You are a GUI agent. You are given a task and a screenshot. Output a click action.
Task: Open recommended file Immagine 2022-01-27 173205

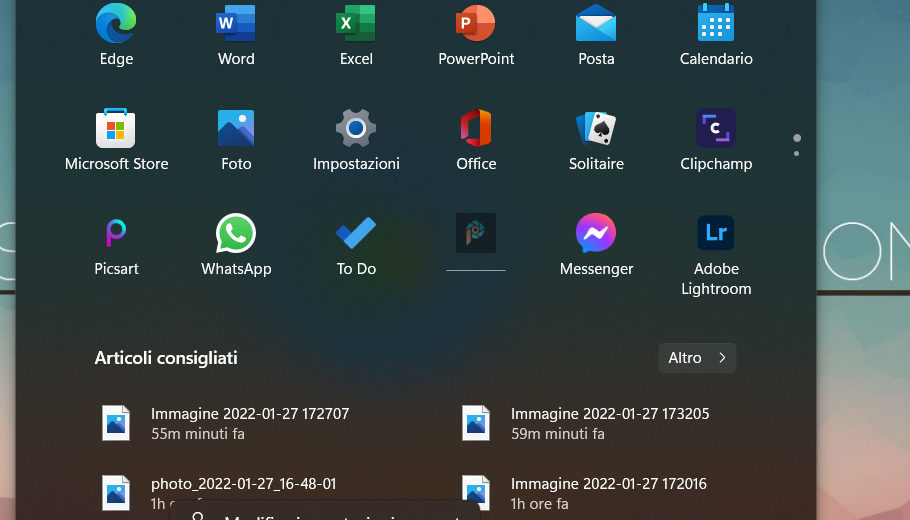(x=609, y=423)
